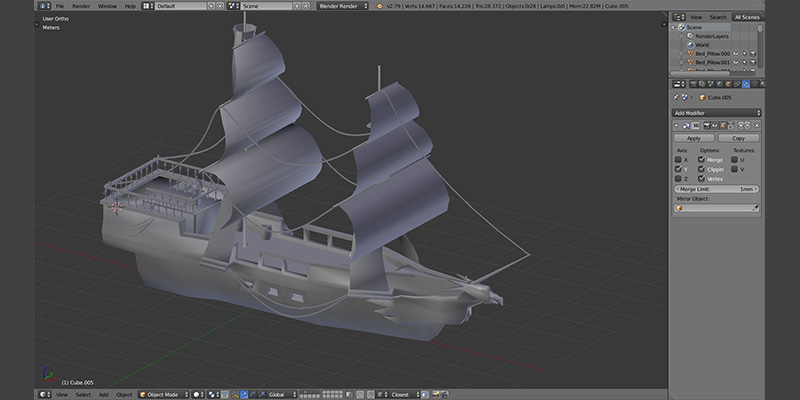Expand the Bed_Pillow.000 tree item
Image resolution: width=800 pixels, height=400 pixels.
[681, 54]
